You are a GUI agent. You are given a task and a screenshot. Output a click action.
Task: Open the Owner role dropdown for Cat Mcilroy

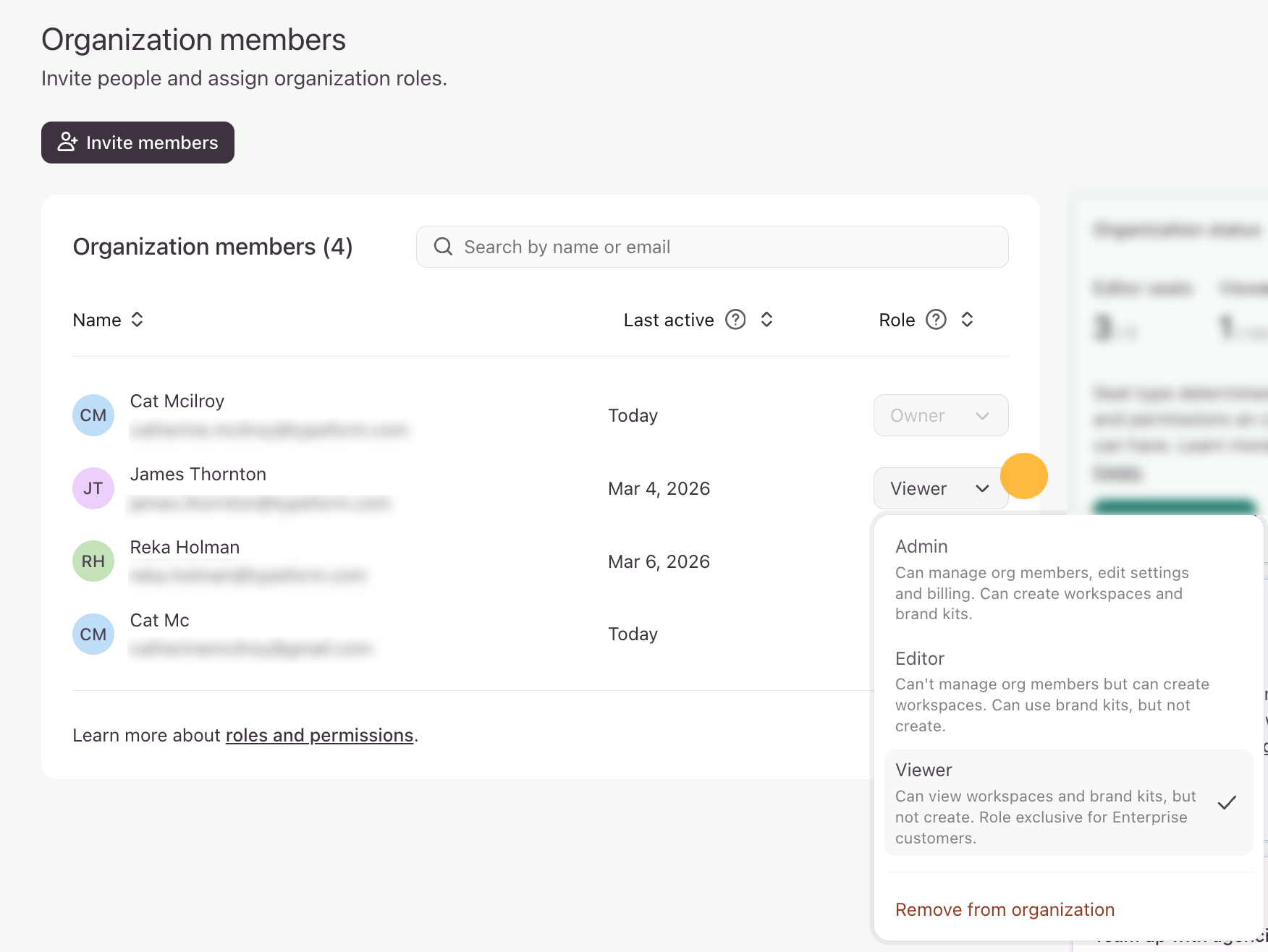(x=940, y=415)
